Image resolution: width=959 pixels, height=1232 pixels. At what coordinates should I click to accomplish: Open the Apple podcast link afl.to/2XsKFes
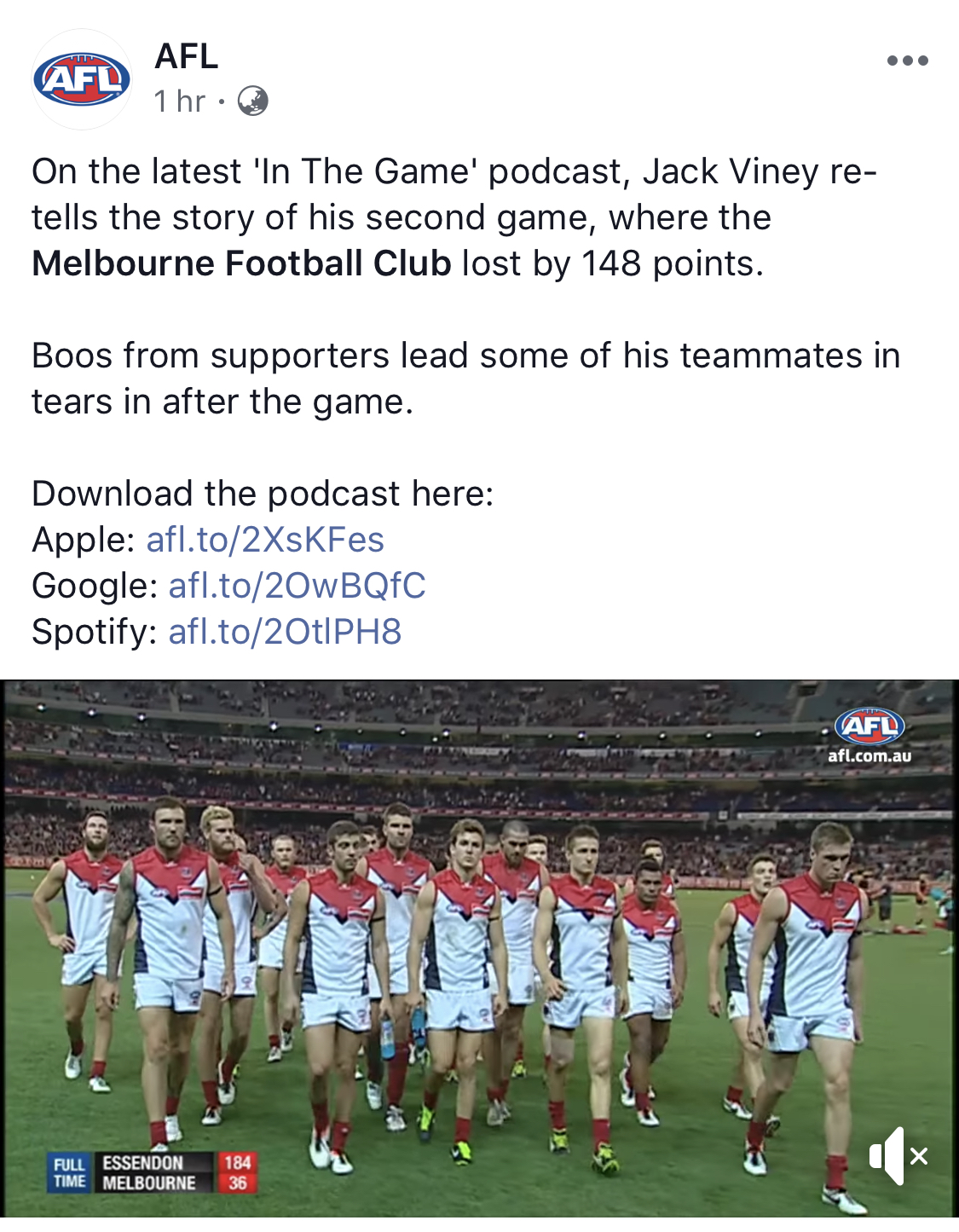pos(265,540)
